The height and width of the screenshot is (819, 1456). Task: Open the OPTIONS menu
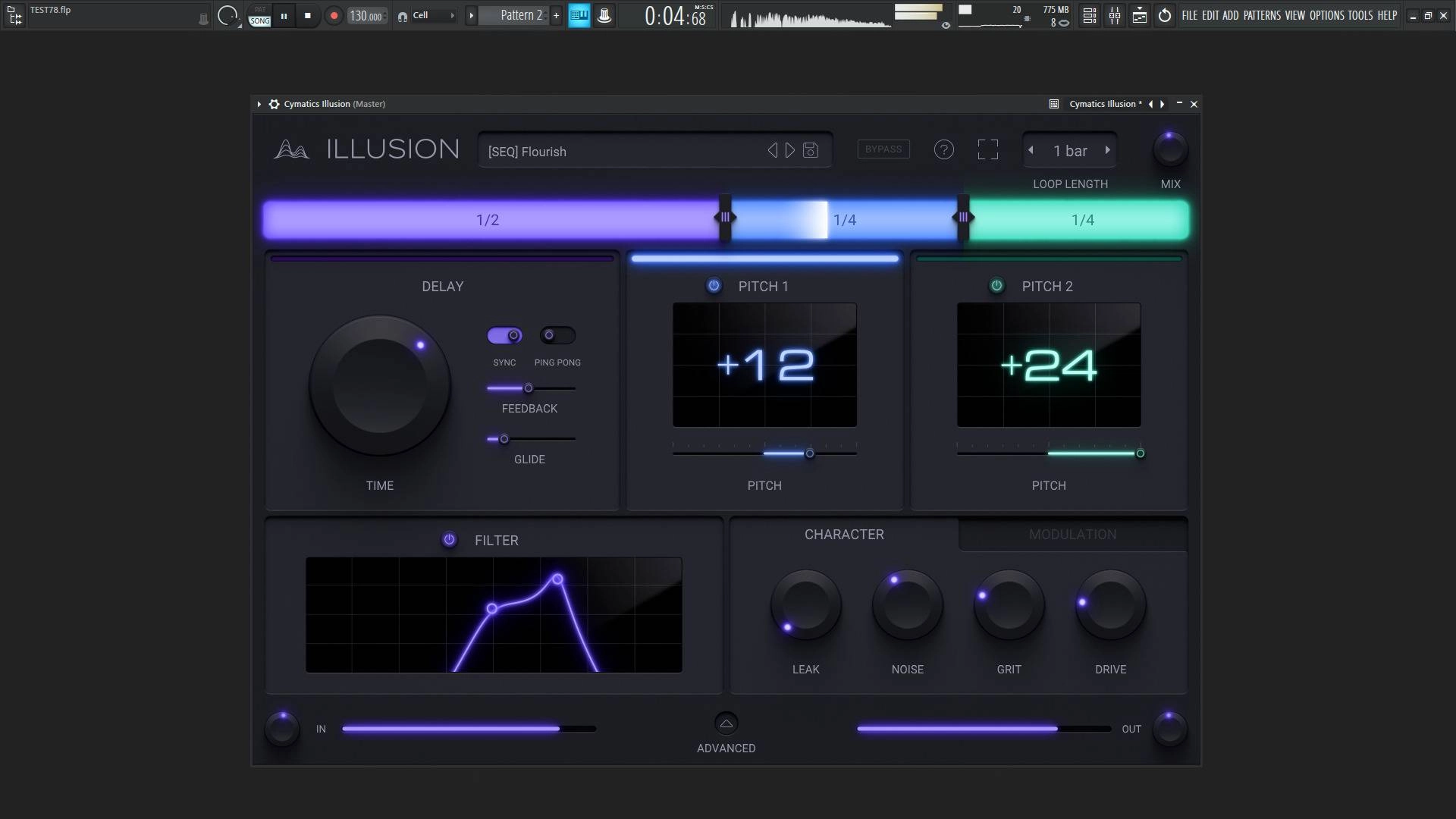click(1327, 15)
